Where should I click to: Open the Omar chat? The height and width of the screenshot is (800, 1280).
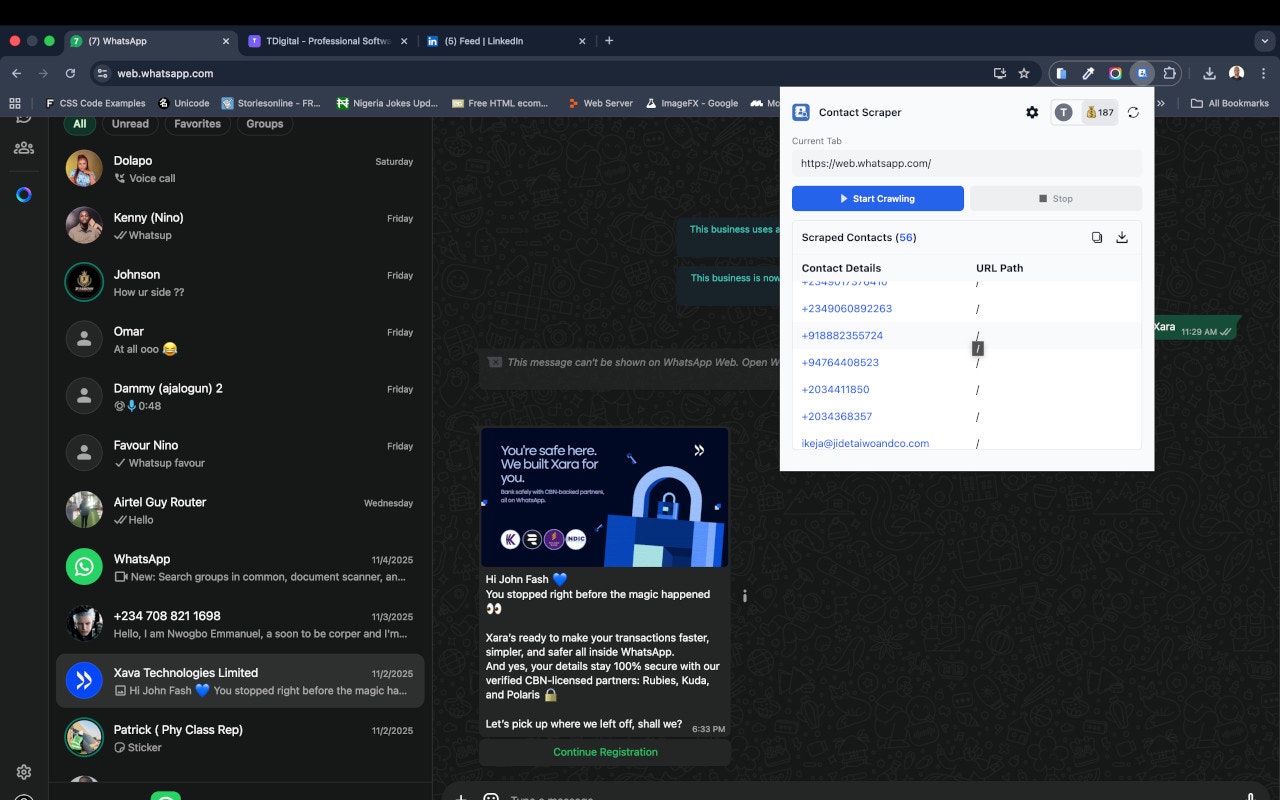[240, 339]
